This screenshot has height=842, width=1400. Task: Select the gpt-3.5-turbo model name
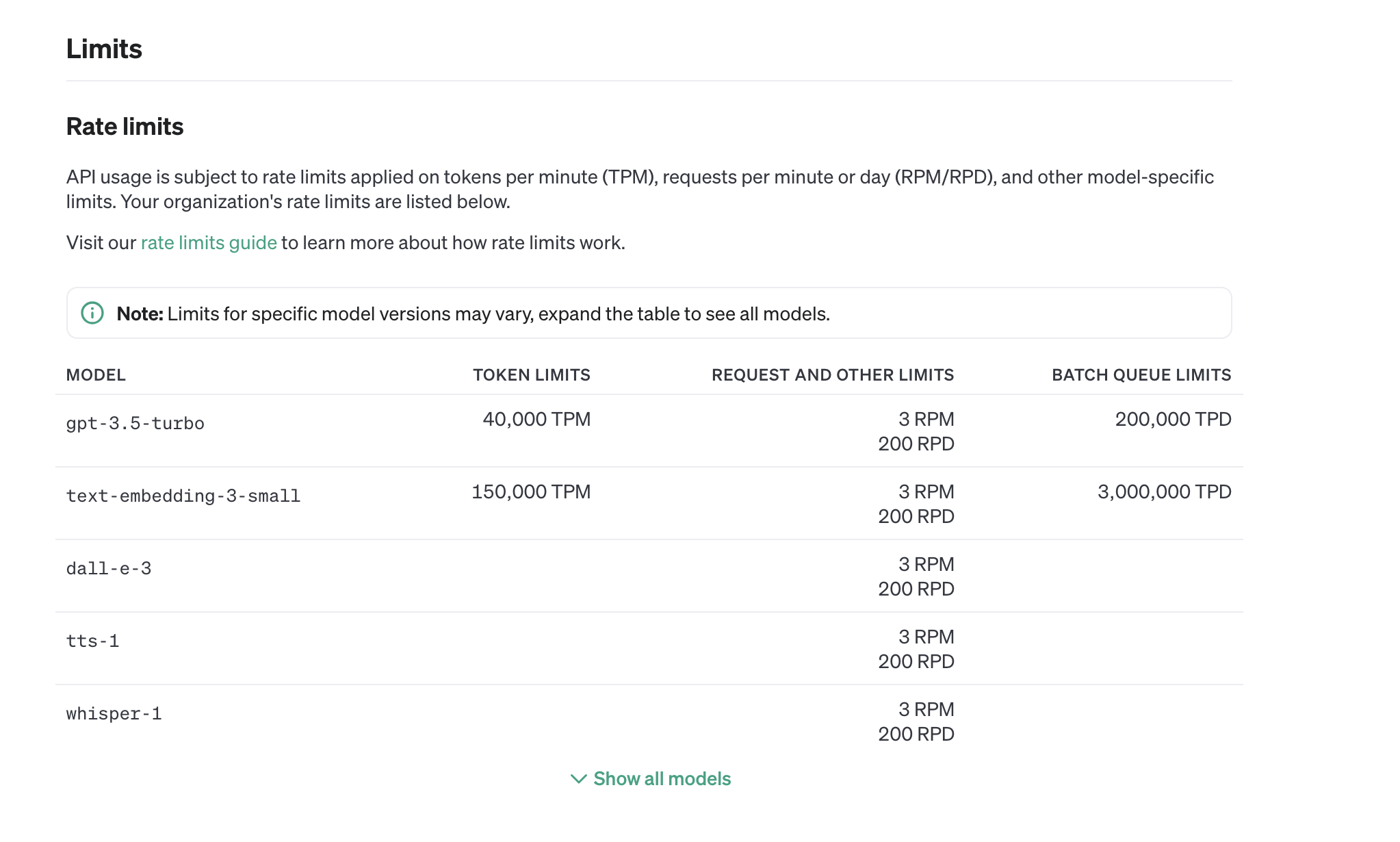click(135, 424)
